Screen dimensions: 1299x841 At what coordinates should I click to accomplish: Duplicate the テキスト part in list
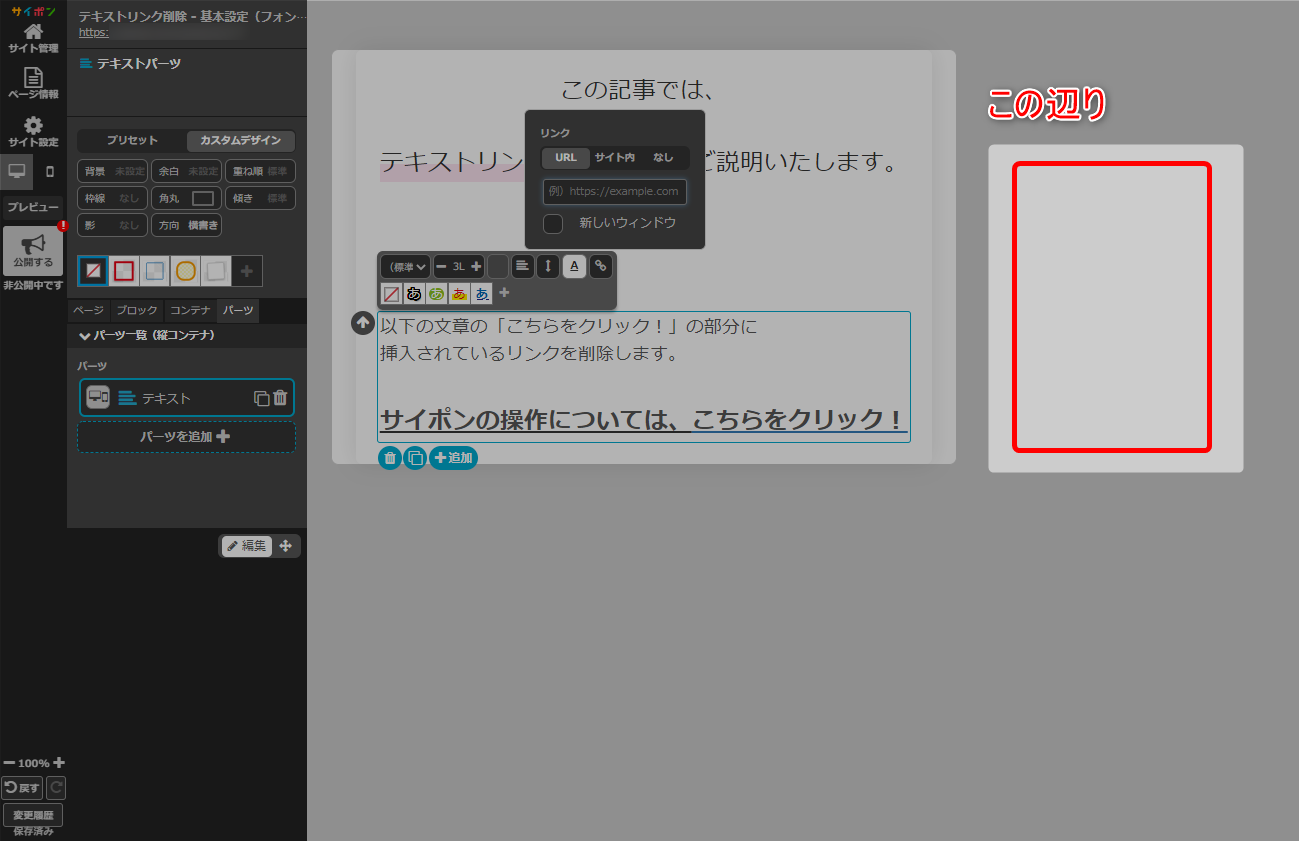[x=262, y=398]
